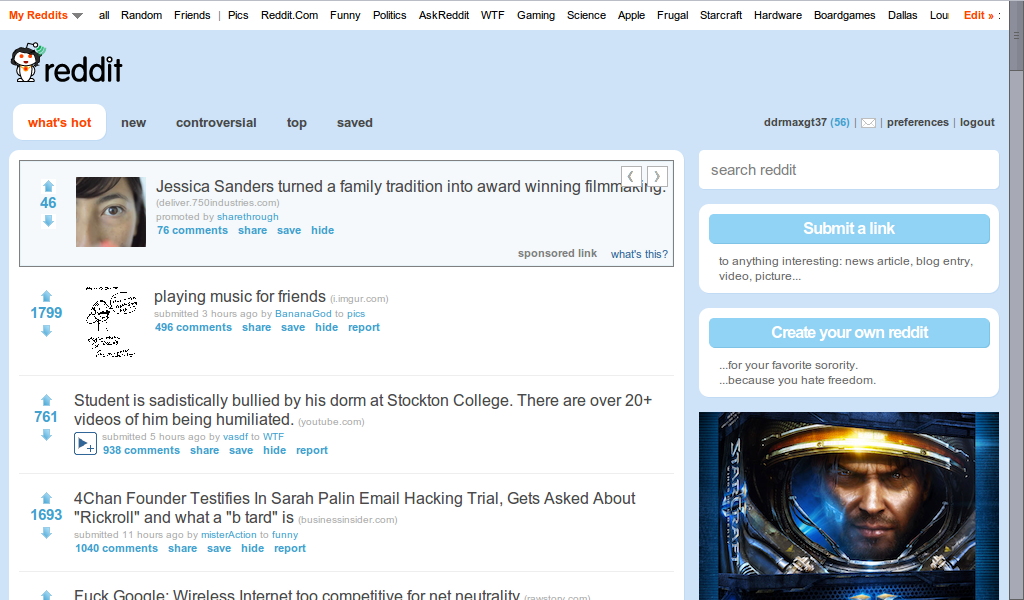1024x600 pixels.
Task: Open the 'controversial' tab
Action: [216, 123]
